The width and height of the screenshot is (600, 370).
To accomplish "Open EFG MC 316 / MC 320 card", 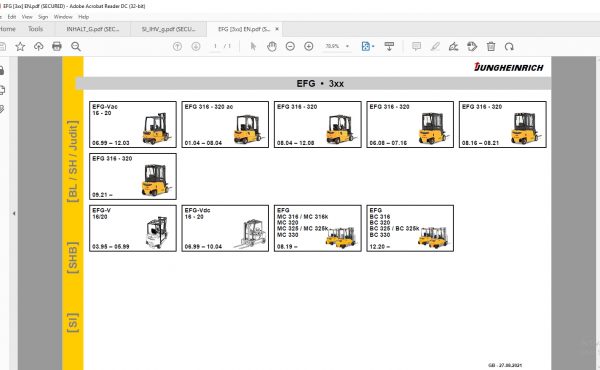I will [x=318, y=228].
